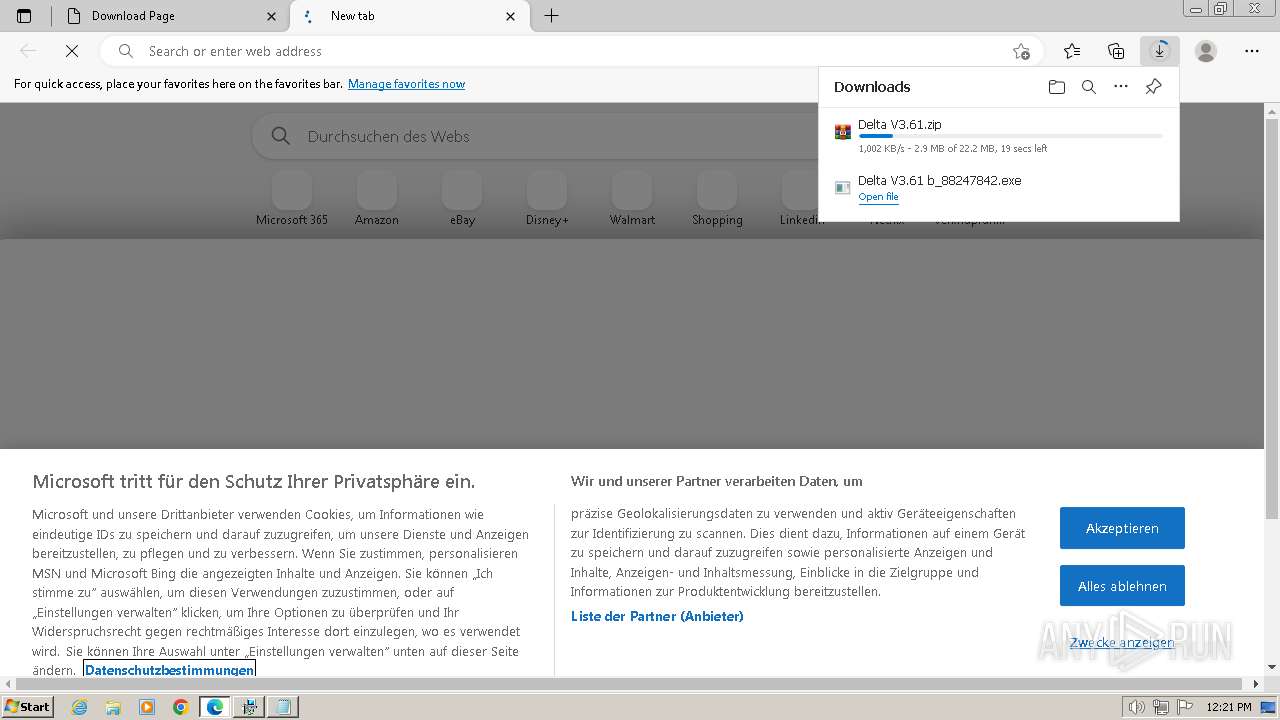Open the Microsoft 365 quick link
Image resolution: width=1280 pixels, height=720 pixels.
click(292, 198)
